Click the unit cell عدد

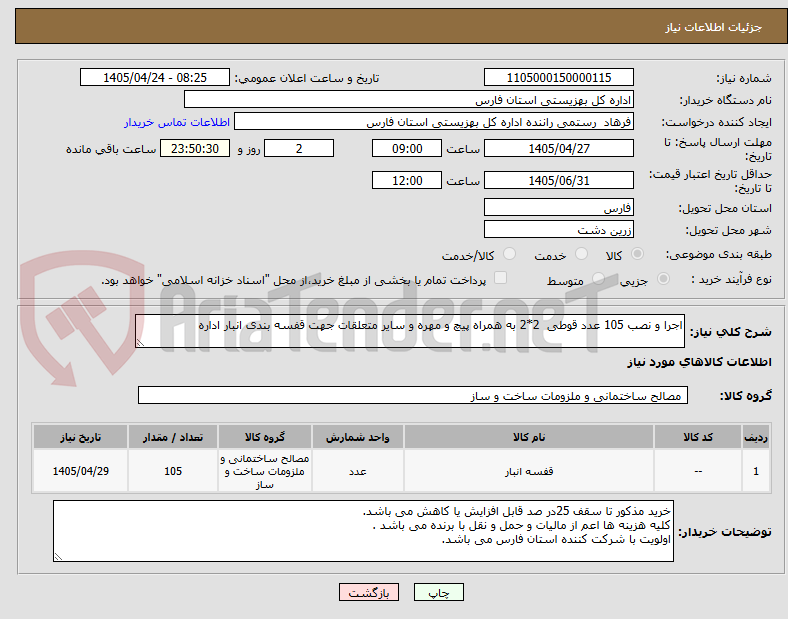click(357, 471)
